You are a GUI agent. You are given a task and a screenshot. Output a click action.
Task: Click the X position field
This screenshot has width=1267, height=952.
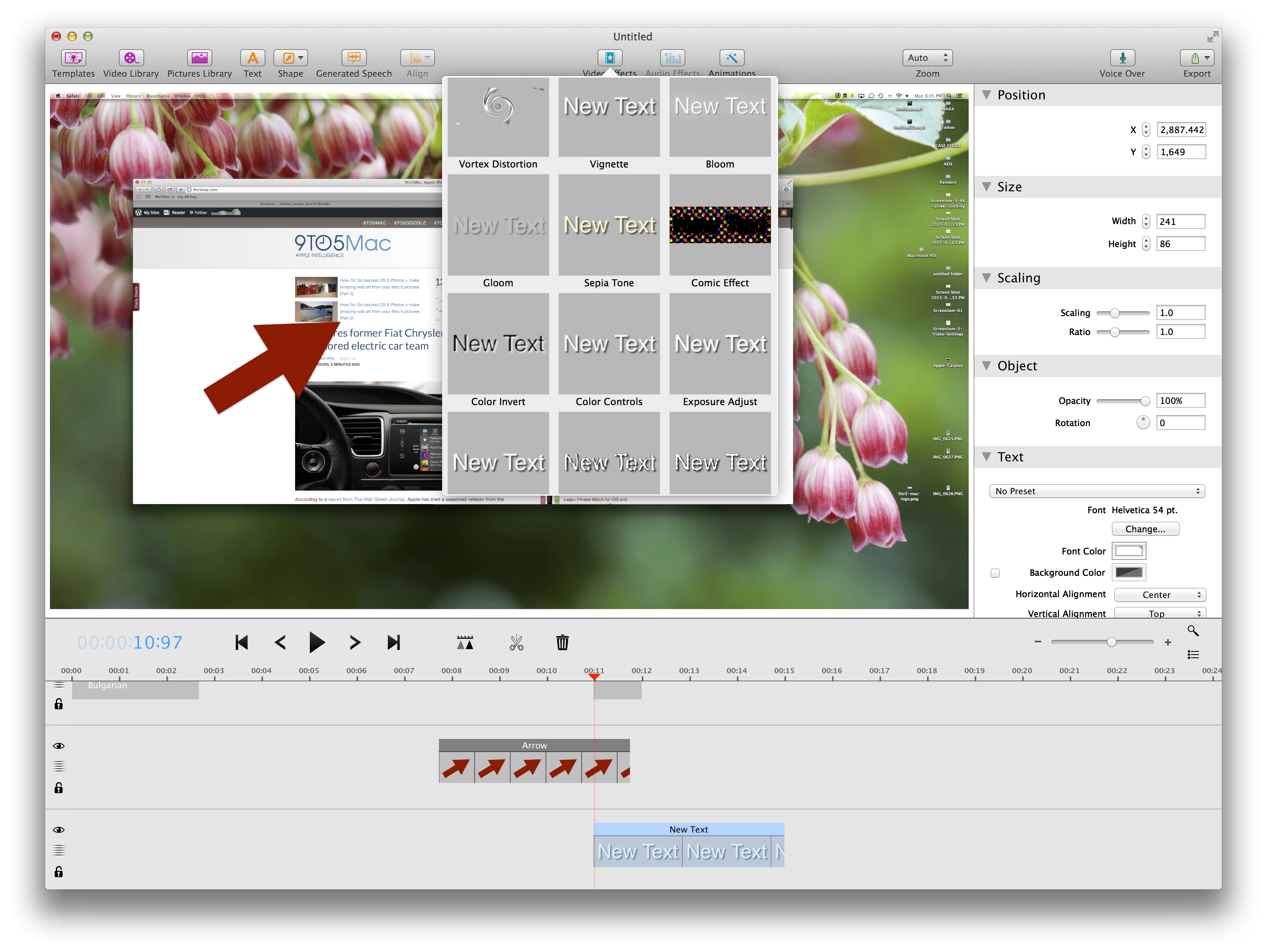1181,130
